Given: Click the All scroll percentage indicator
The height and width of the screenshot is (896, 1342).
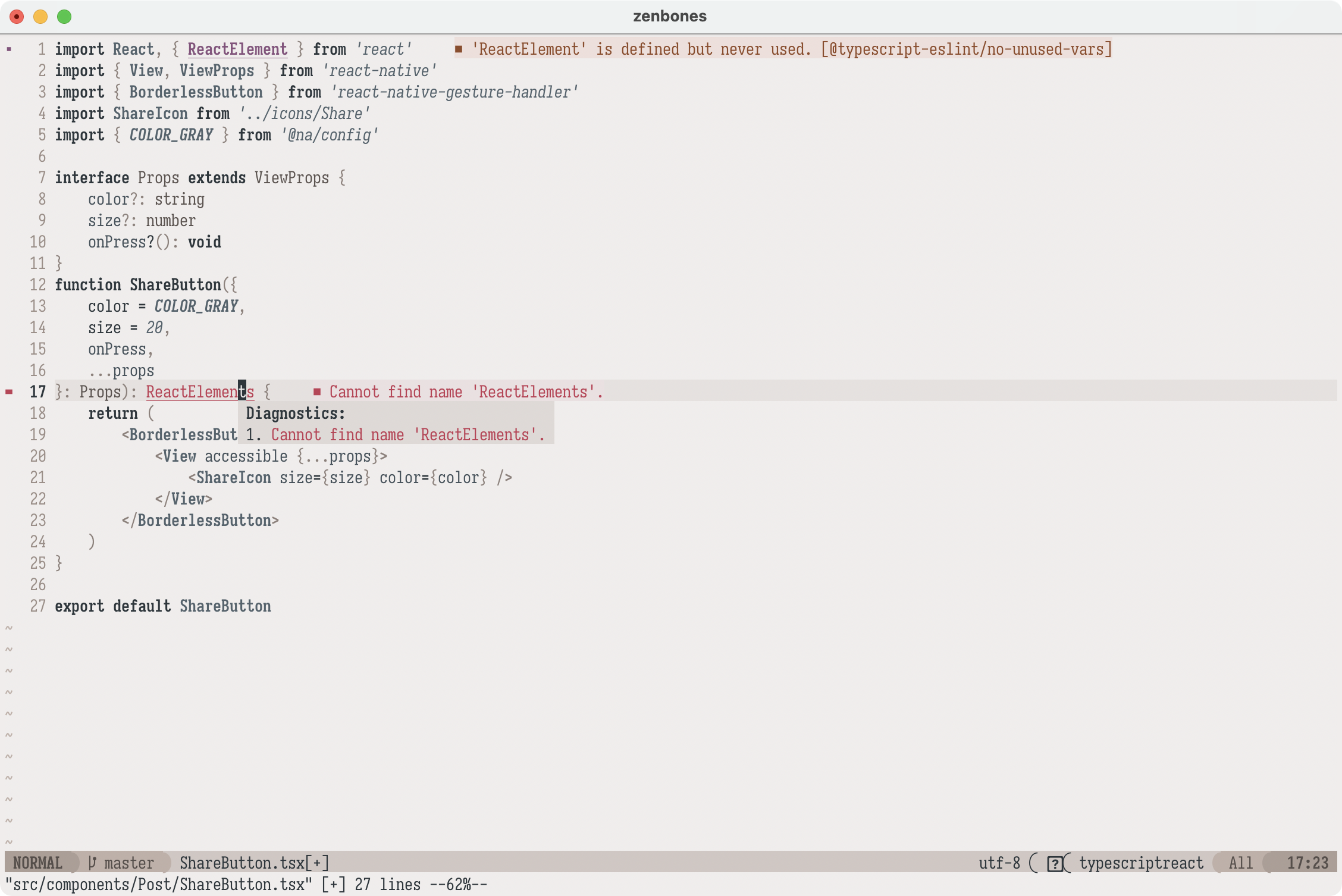Looking at the screenshot, I should click(x=1240, y=863).
